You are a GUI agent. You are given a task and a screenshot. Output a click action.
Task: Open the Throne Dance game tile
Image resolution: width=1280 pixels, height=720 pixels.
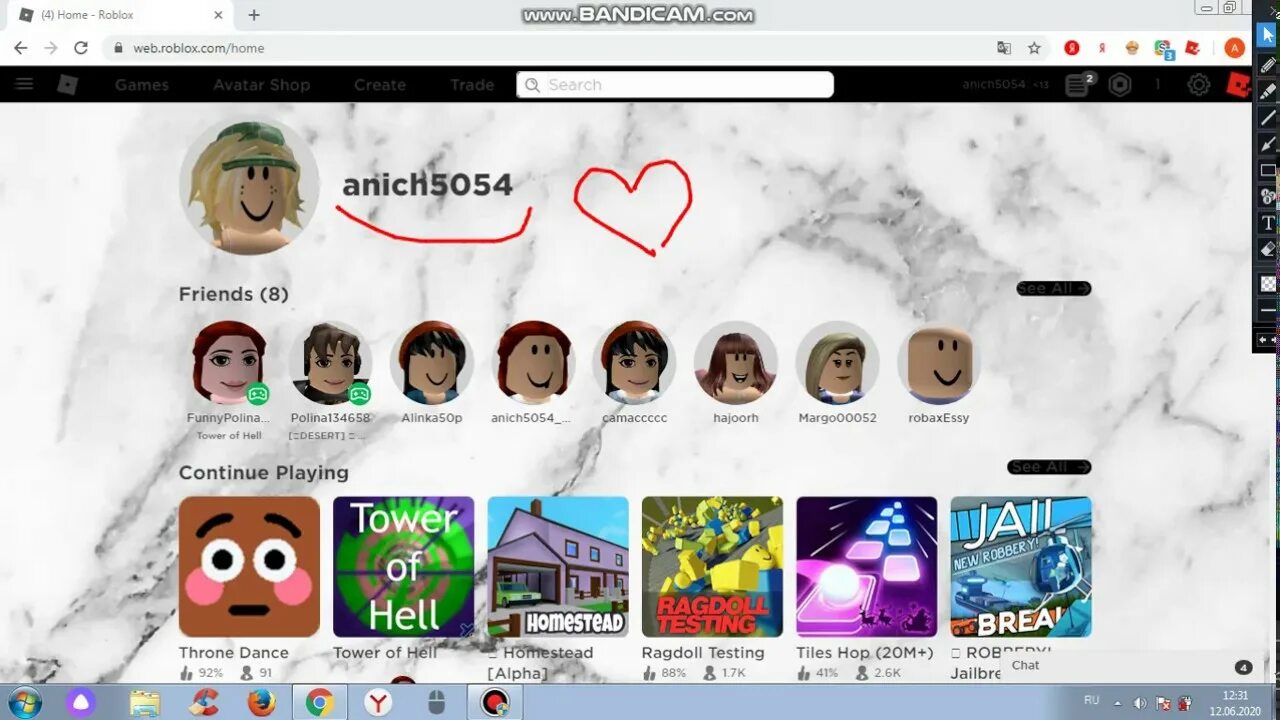(249, 567)
